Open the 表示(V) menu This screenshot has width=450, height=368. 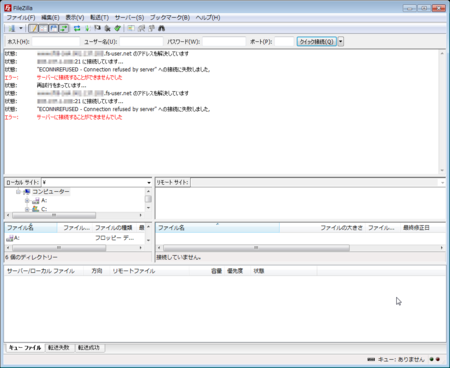point(75,18)
